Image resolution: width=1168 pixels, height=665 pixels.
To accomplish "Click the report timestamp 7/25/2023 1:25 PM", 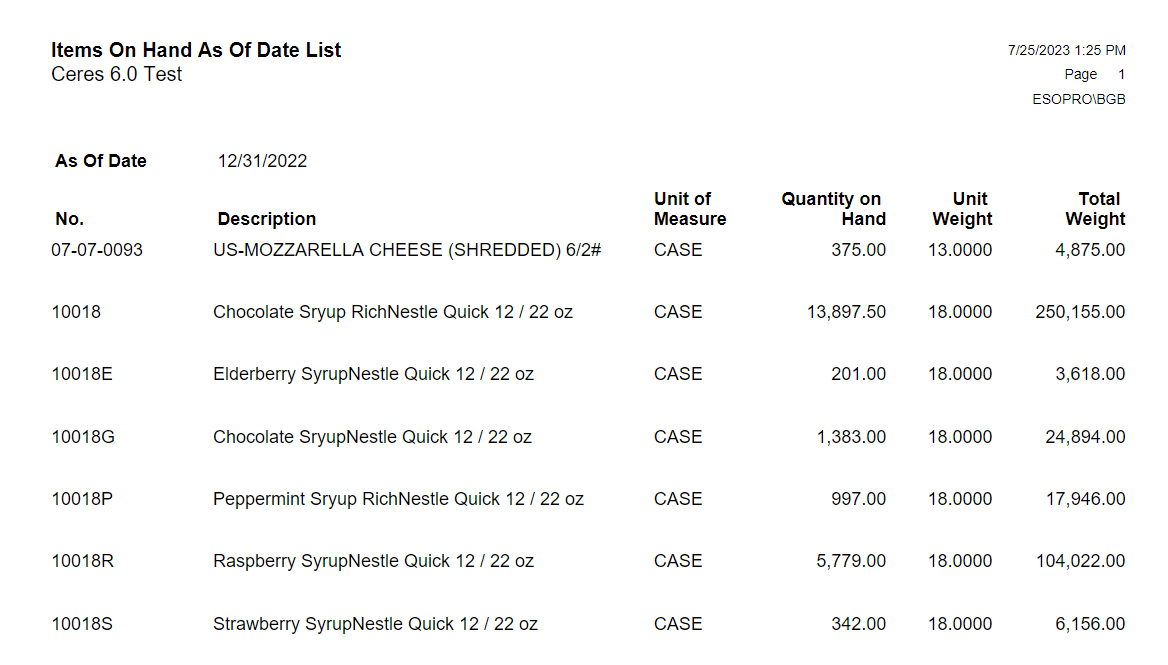I will 1067,50.
